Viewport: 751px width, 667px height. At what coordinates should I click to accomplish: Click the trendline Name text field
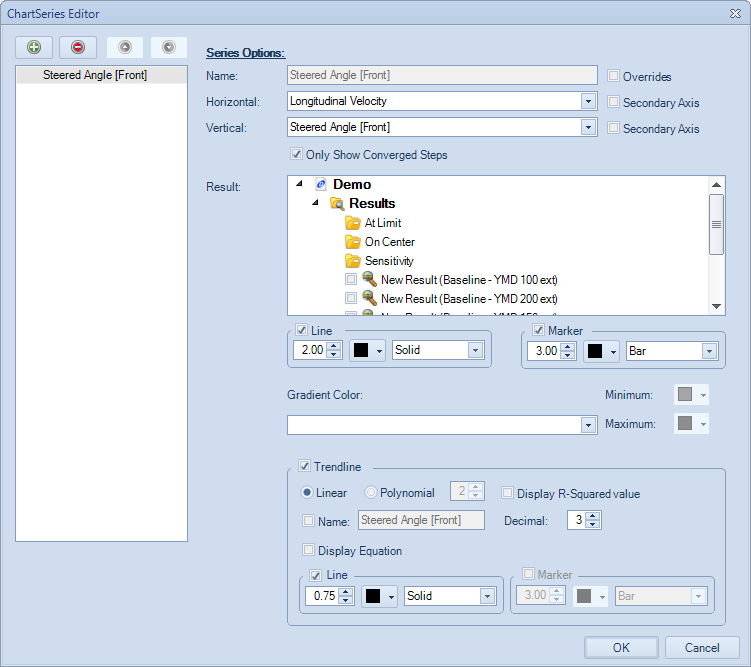point(421,520)
